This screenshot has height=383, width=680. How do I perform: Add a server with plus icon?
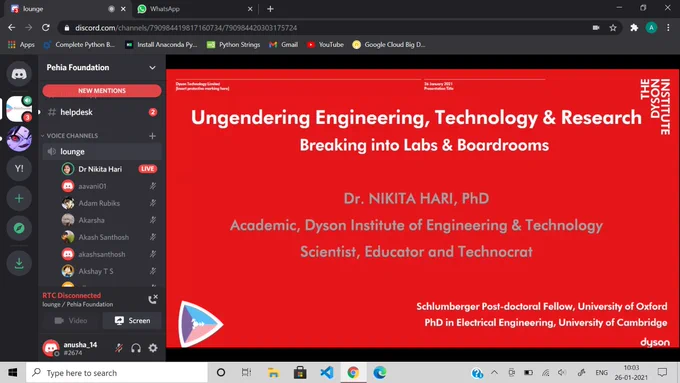(19, 199)
